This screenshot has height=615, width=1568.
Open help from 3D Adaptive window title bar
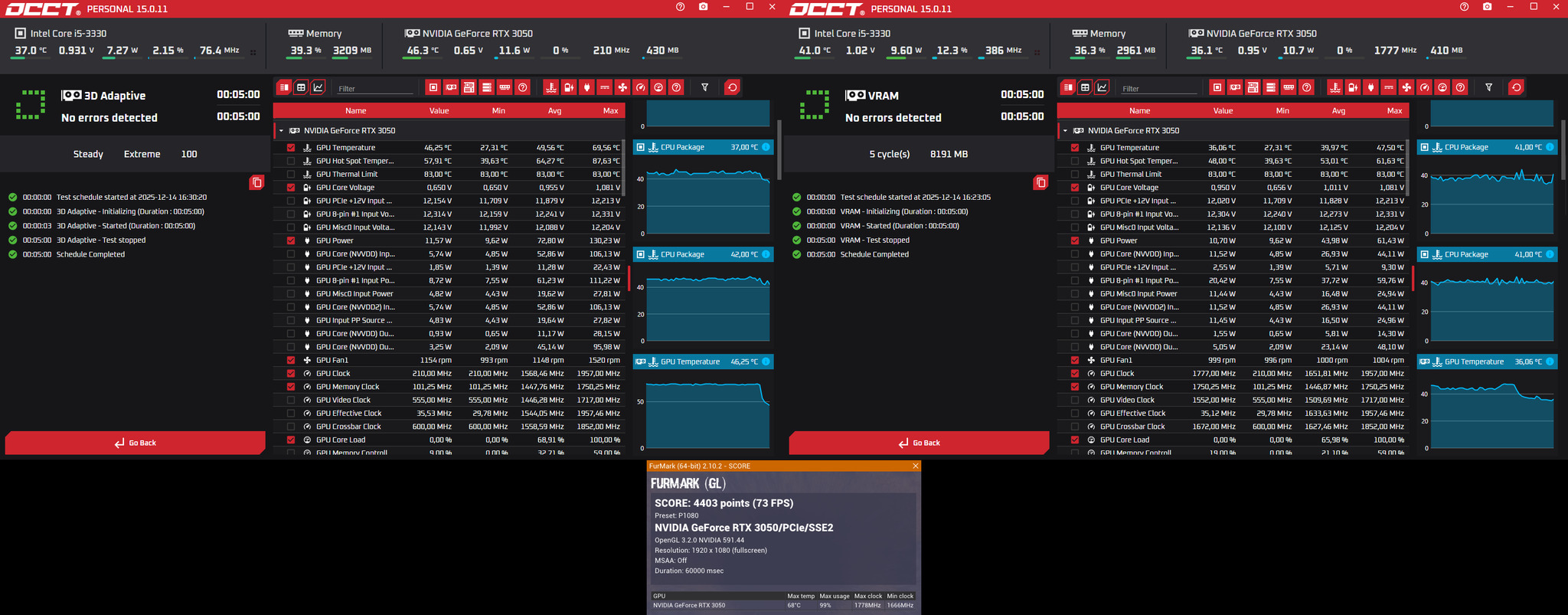click(680, 7)
